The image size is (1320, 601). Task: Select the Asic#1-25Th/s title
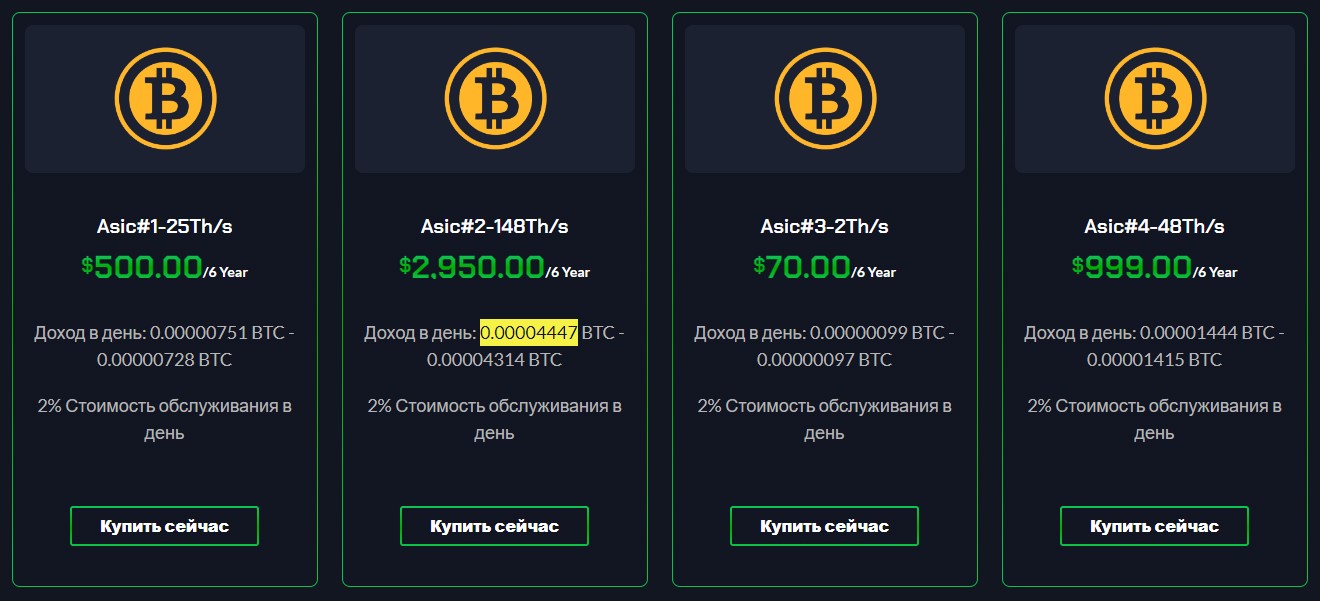click(x=165, y=227)
